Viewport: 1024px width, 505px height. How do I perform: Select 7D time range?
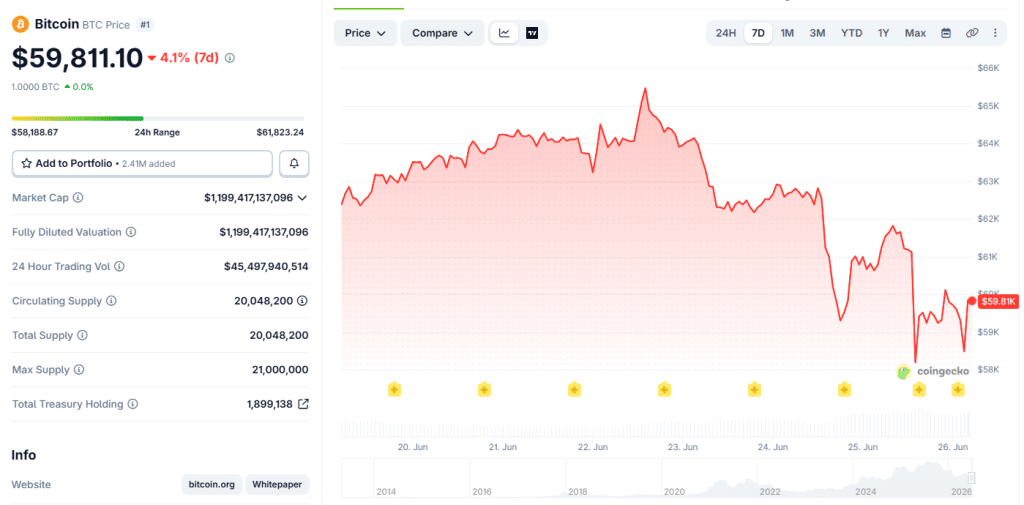click(758, 33)
